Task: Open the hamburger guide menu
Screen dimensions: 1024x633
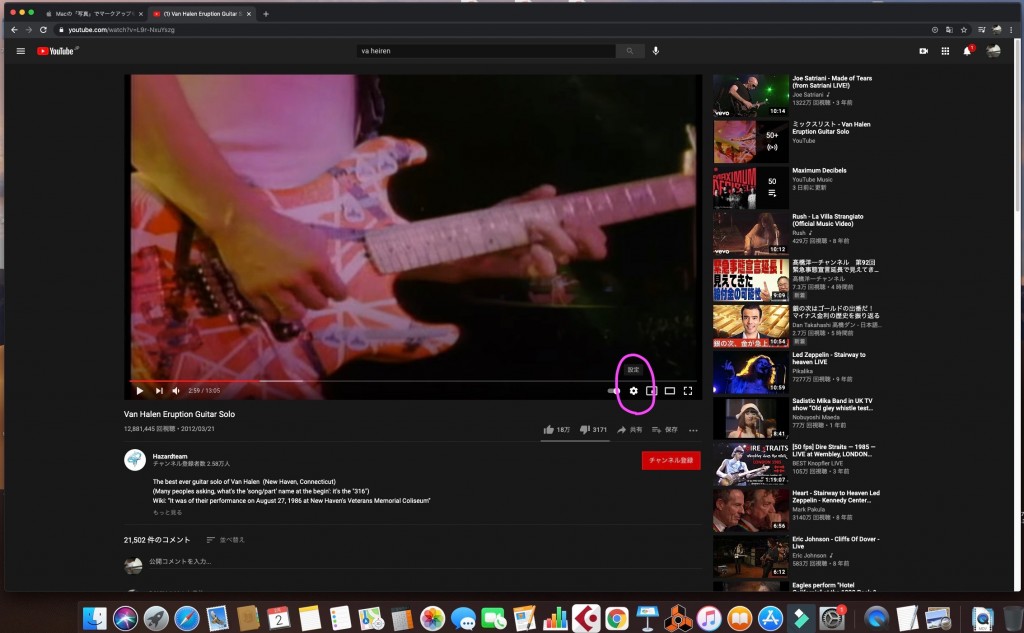Action: tap(20, 51)
